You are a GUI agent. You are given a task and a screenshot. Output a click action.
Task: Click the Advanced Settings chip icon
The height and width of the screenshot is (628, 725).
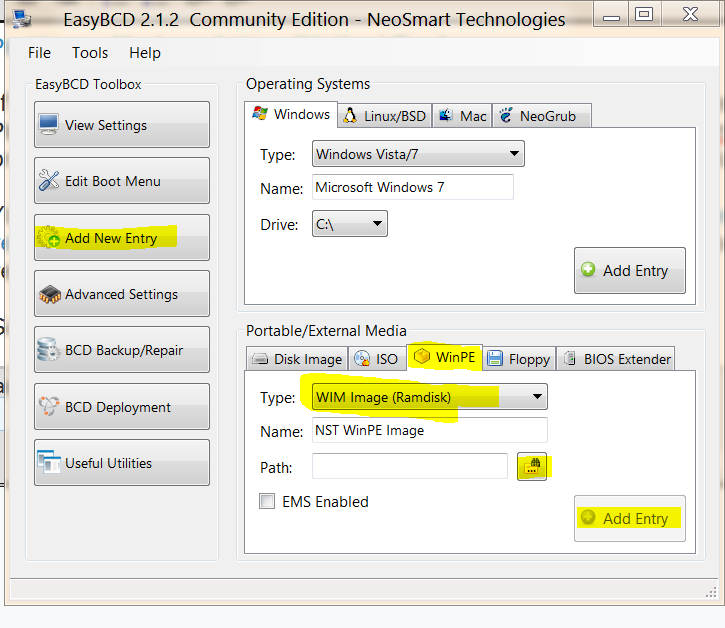50,294
